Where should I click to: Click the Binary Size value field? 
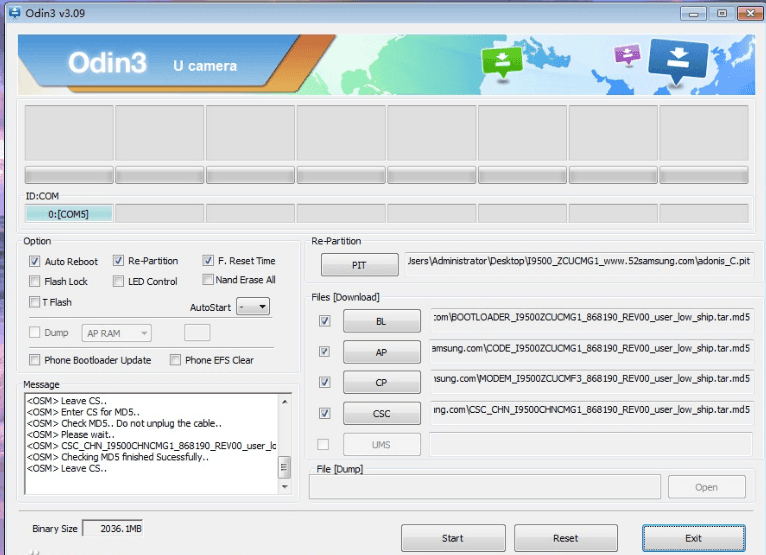pos(113,528)
